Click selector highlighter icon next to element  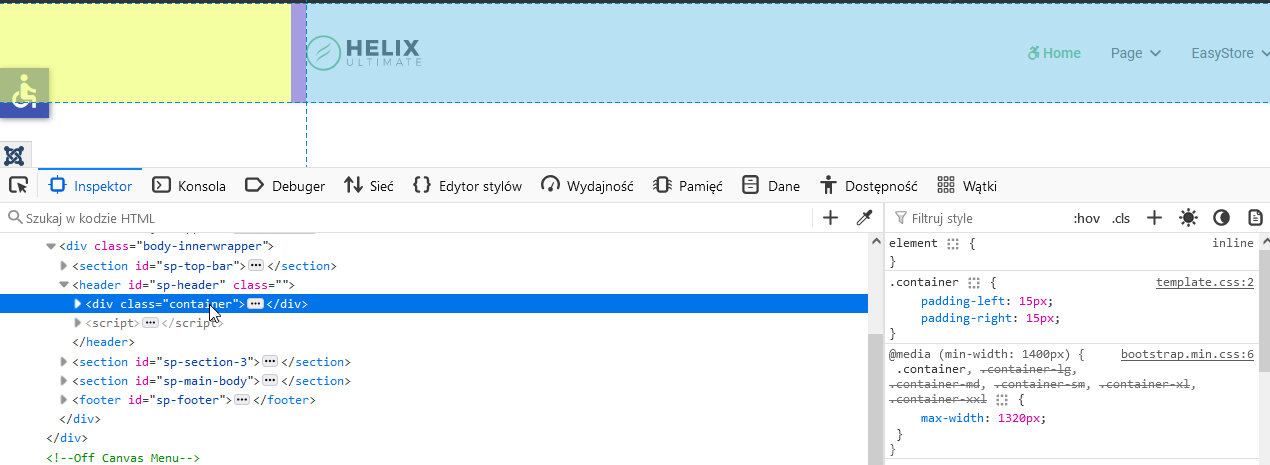point(953,243)
